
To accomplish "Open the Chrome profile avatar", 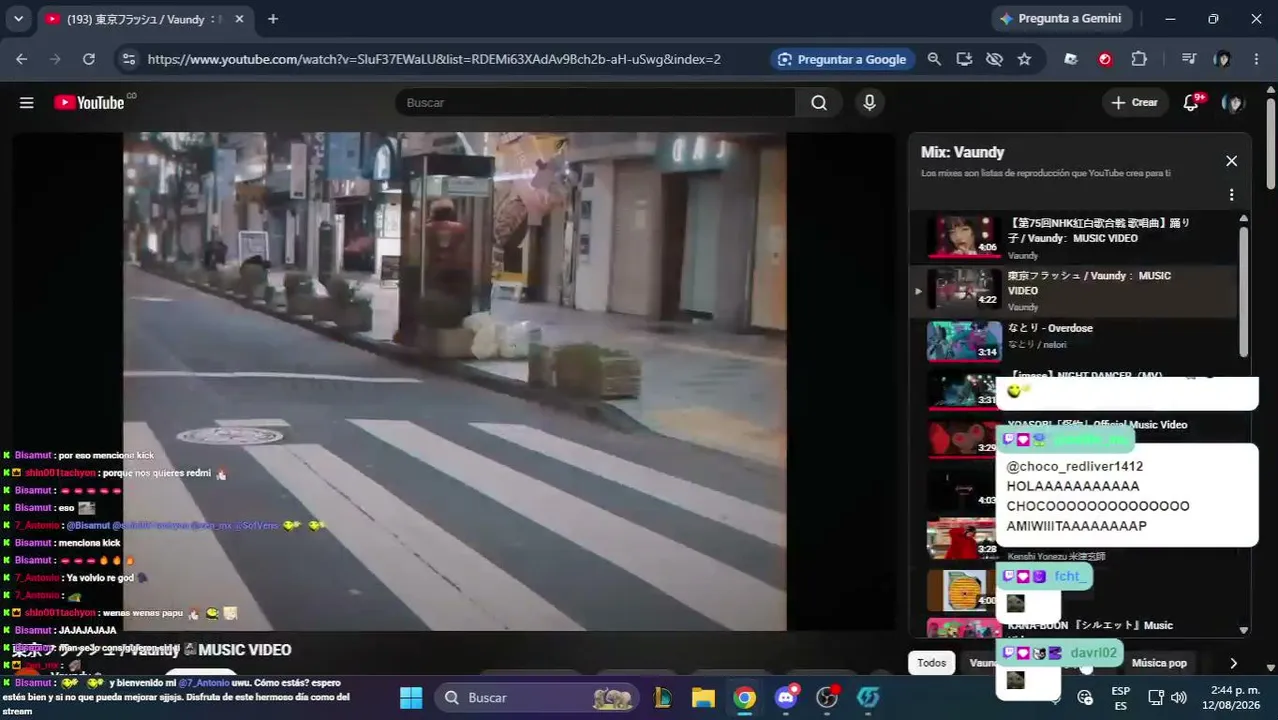I will tap(1222, 59).
